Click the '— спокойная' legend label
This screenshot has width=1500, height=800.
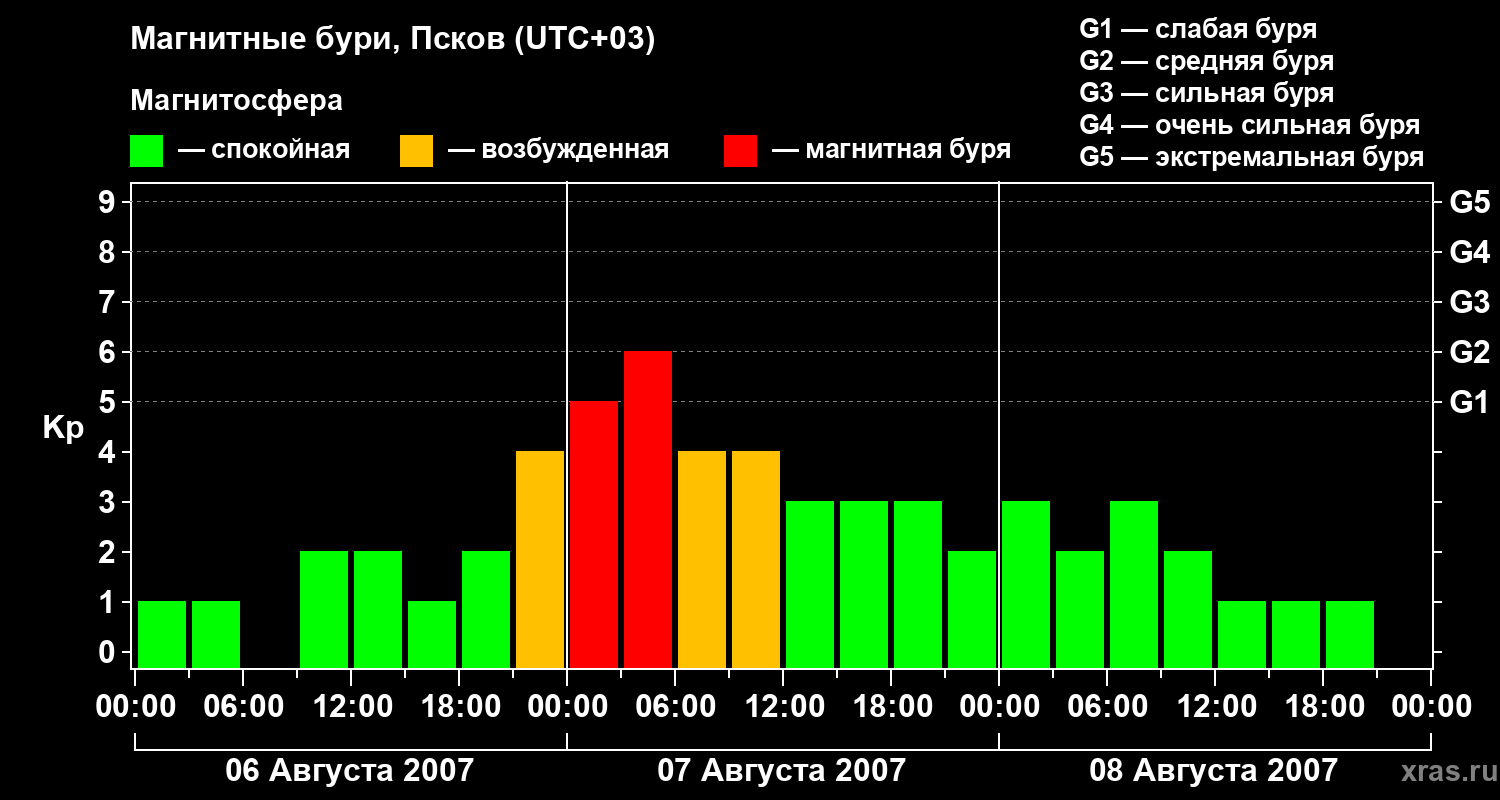click(x=264, y=151)
